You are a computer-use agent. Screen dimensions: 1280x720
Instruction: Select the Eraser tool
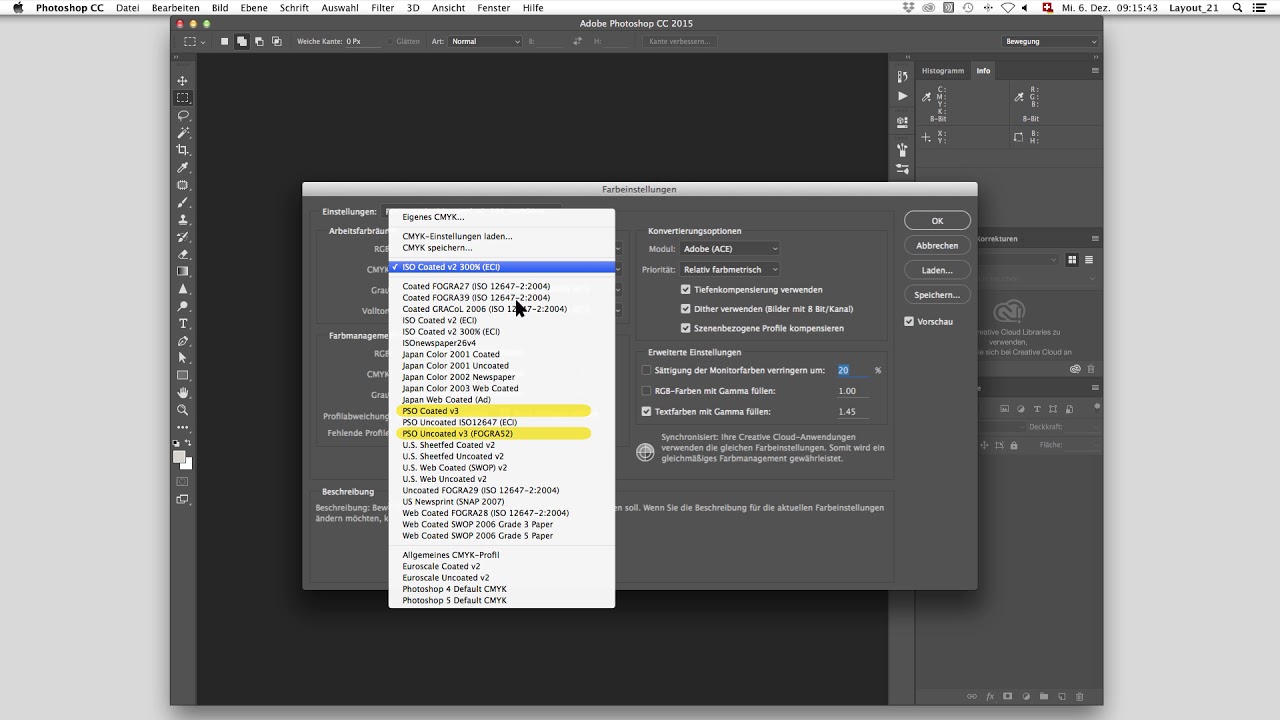(x=183, y=254)
